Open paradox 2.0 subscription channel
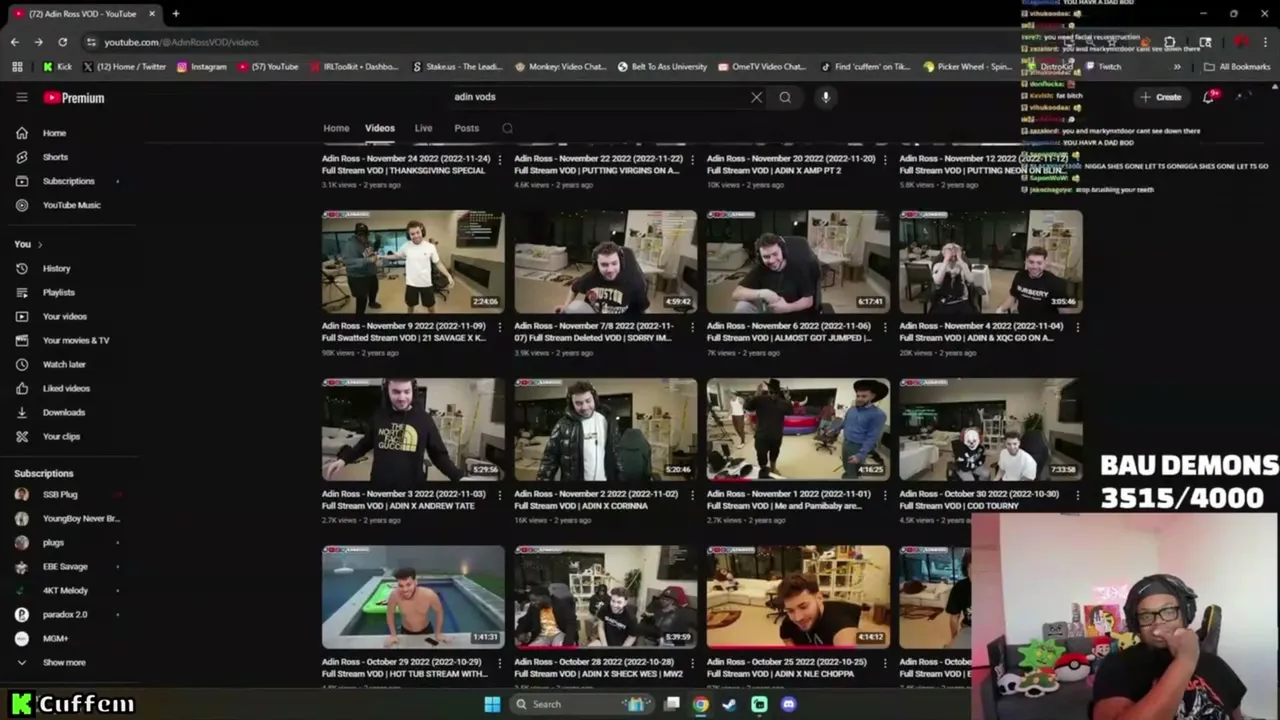This screenshot has height=720, width=1280. pyautogui.click(x=65, y=614)
